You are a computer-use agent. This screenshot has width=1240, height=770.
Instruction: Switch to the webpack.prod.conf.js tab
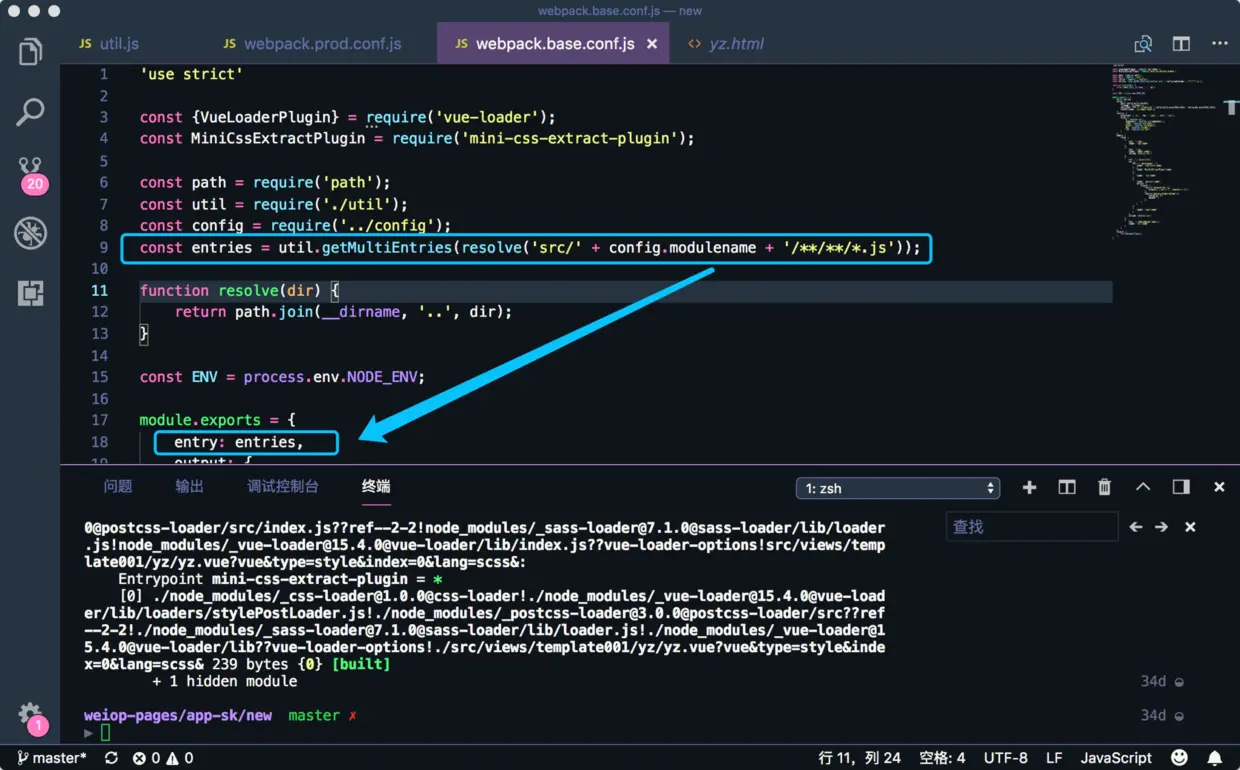click(x=323, y=44)
